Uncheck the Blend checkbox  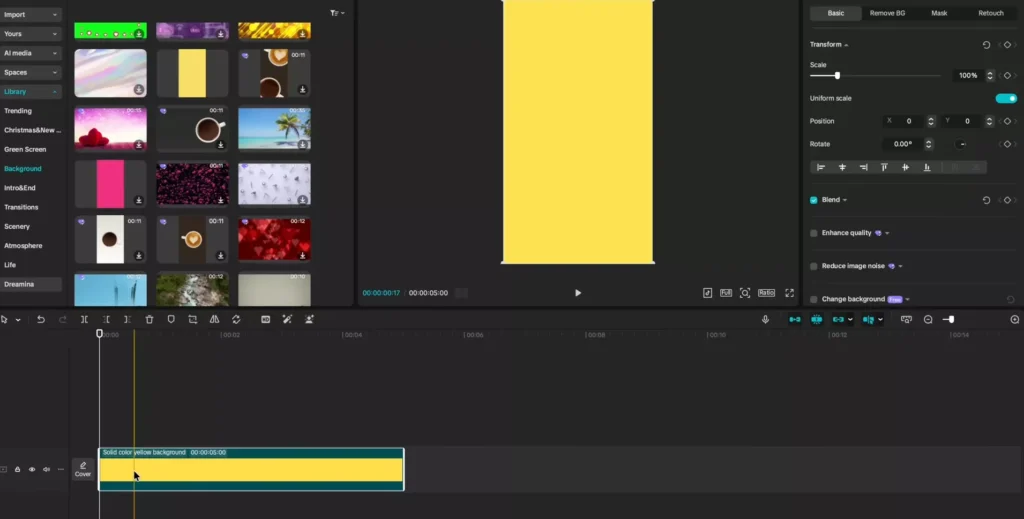coord(814,200)
